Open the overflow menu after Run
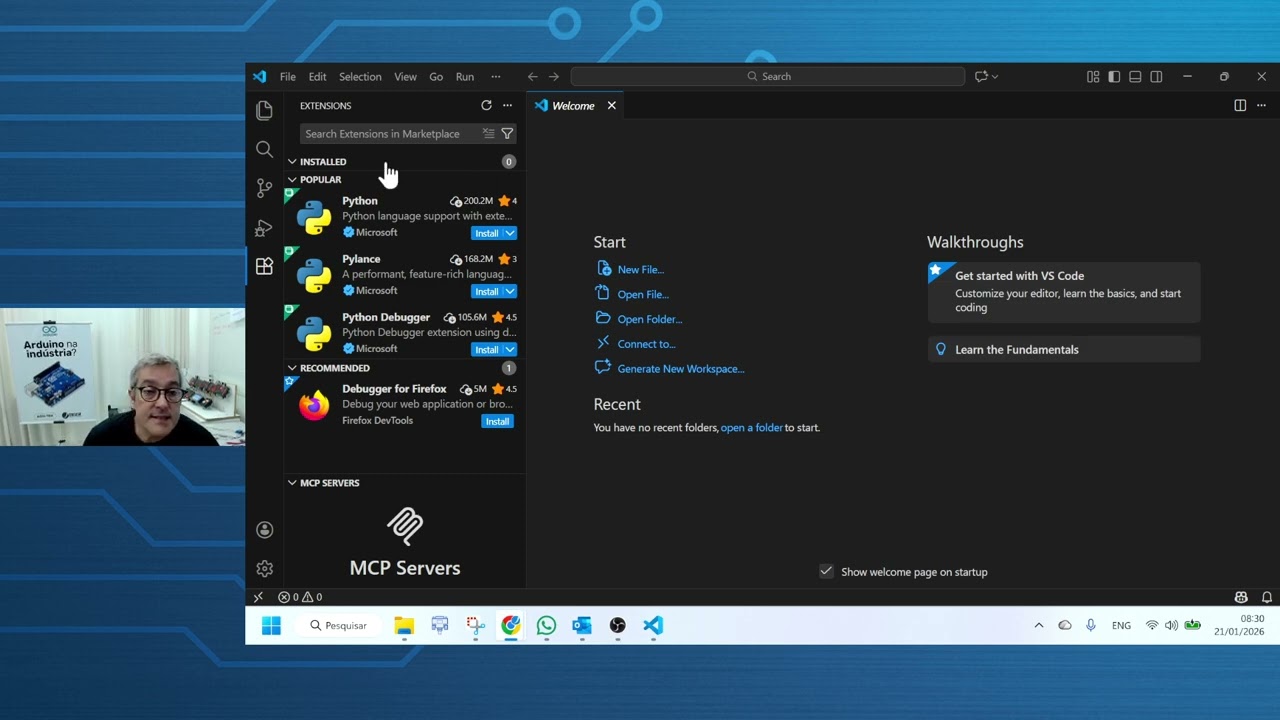 [x=495, y=76]
